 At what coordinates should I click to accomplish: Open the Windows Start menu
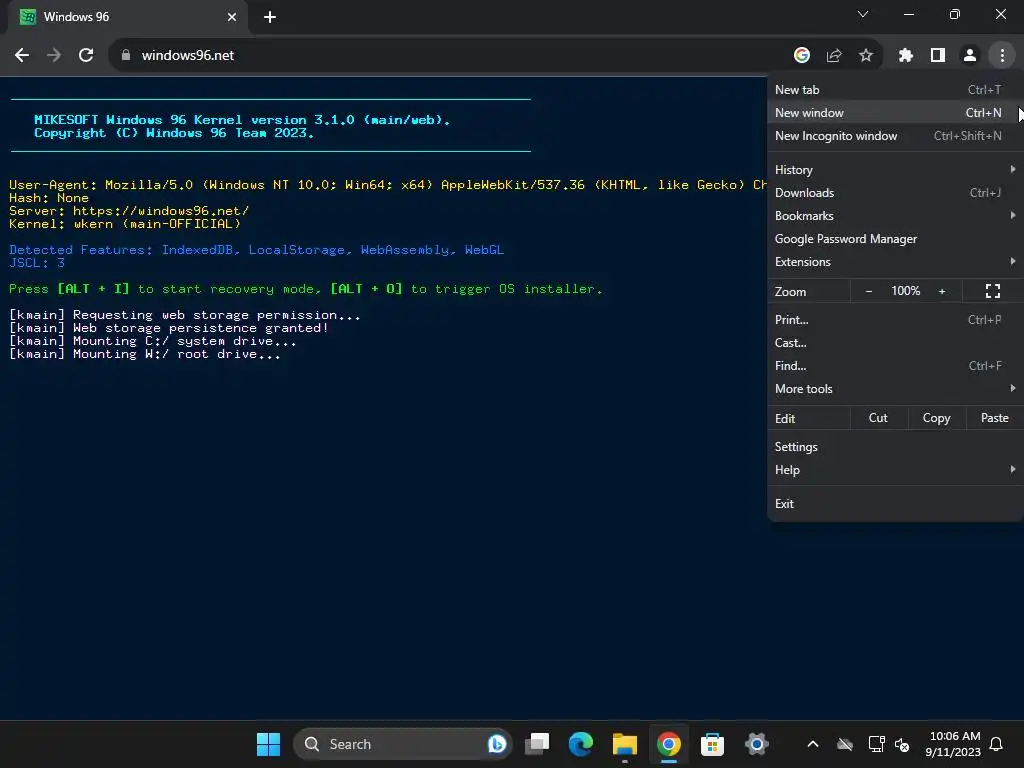tap(268, 744)
